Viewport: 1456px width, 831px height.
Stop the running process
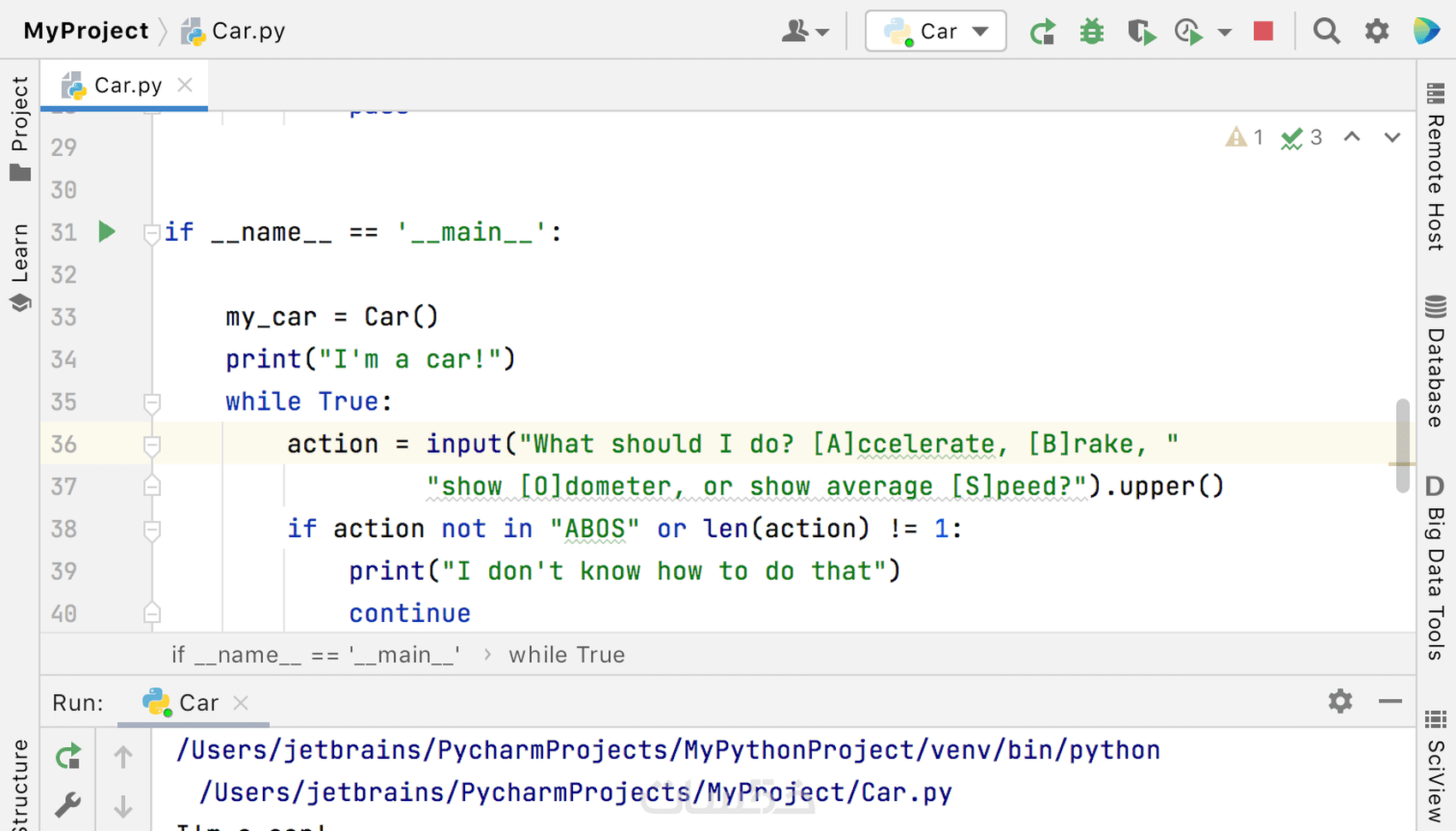coord(1263,32)
